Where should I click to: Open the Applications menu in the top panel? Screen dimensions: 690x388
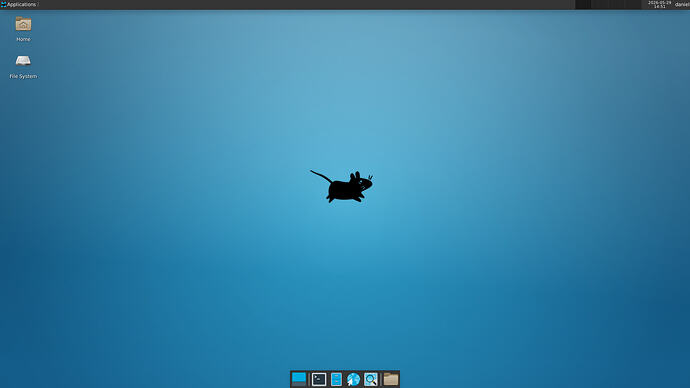(19, 4)
